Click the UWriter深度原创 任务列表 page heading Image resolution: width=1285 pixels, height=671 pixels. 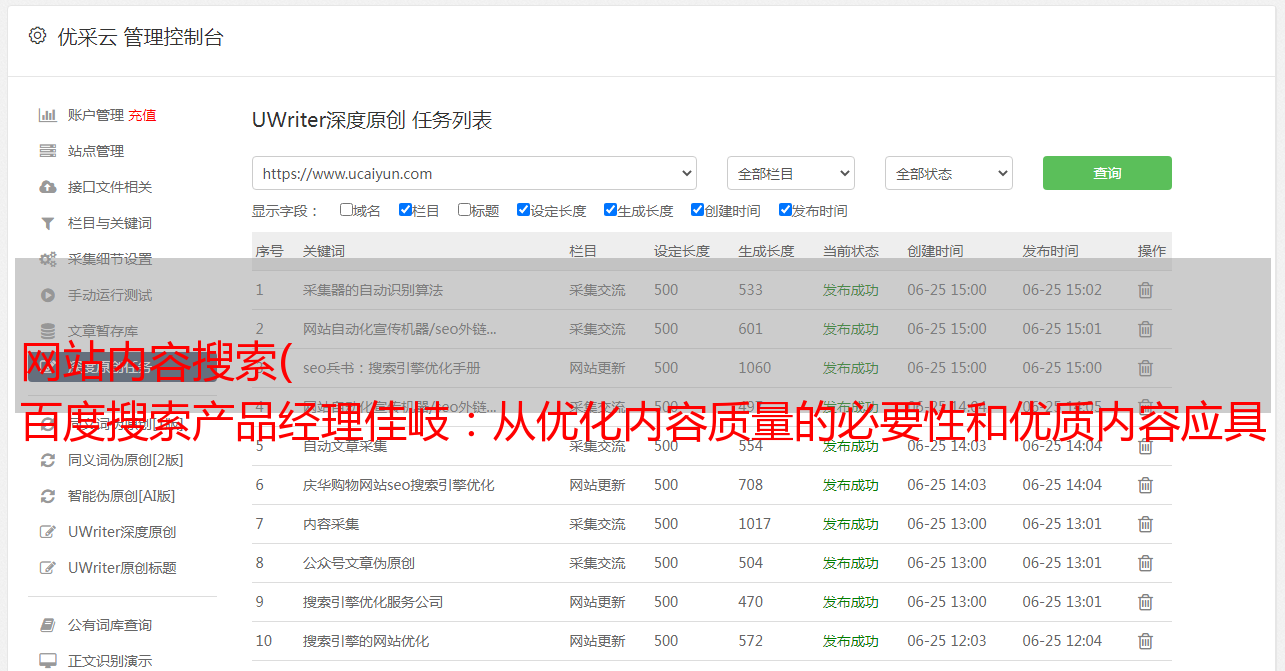click(372, 120)
